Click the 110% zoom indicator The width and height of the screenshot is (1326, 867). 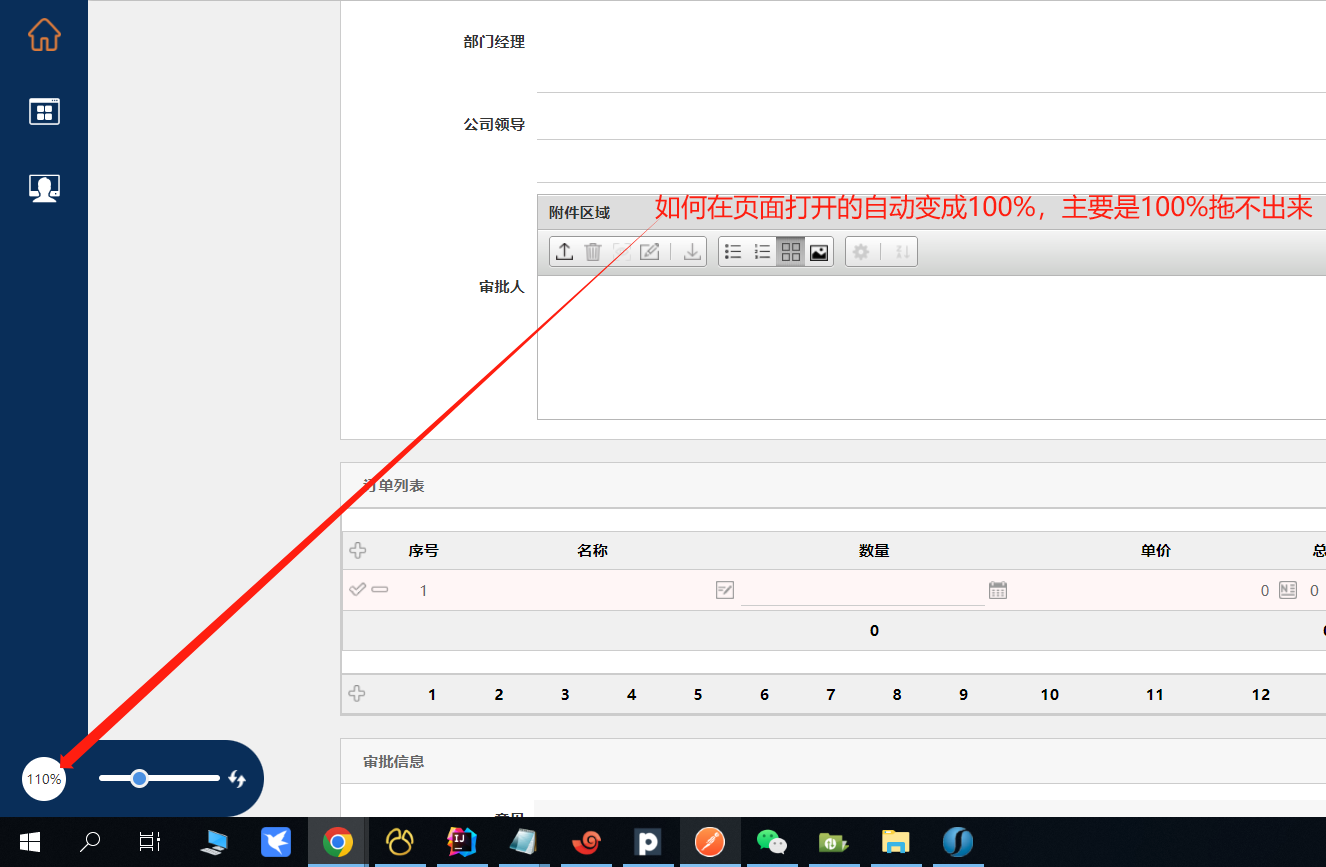(x=44, y=779)
